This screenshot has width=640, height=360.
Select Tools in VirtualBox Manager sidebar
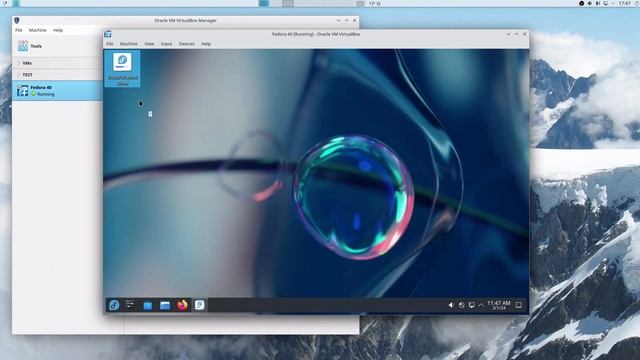(x=57, y=46)
